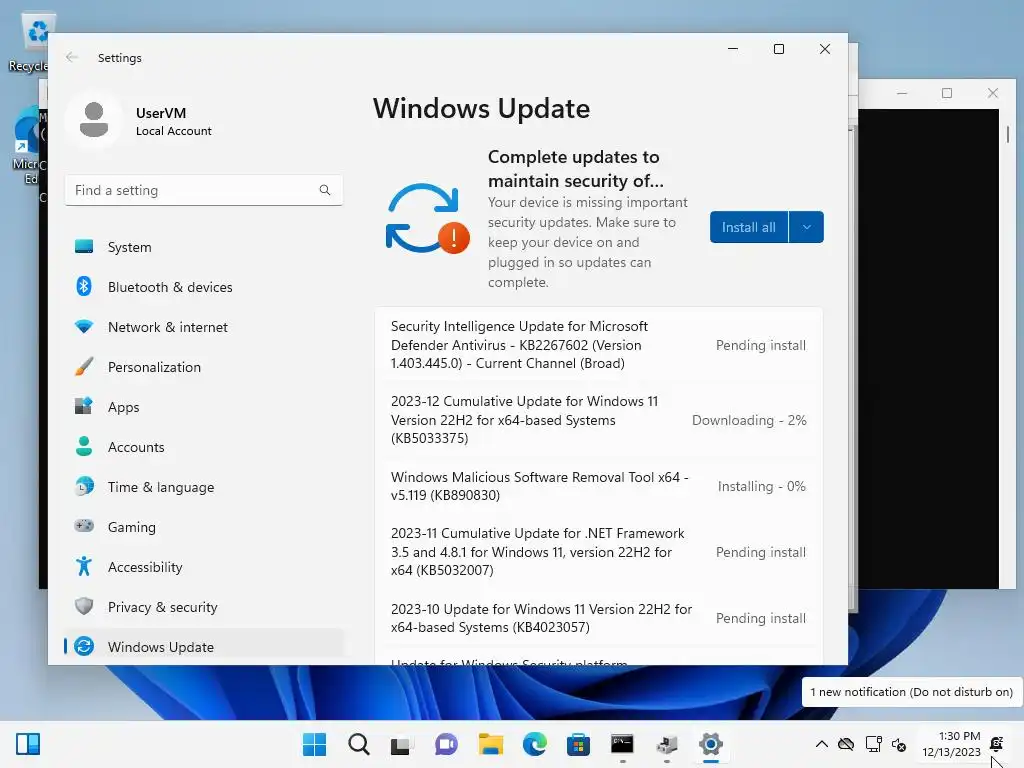Open taskbar Search
The height and width of the screenshot is (768, 1024).
[x=359, y=744]
